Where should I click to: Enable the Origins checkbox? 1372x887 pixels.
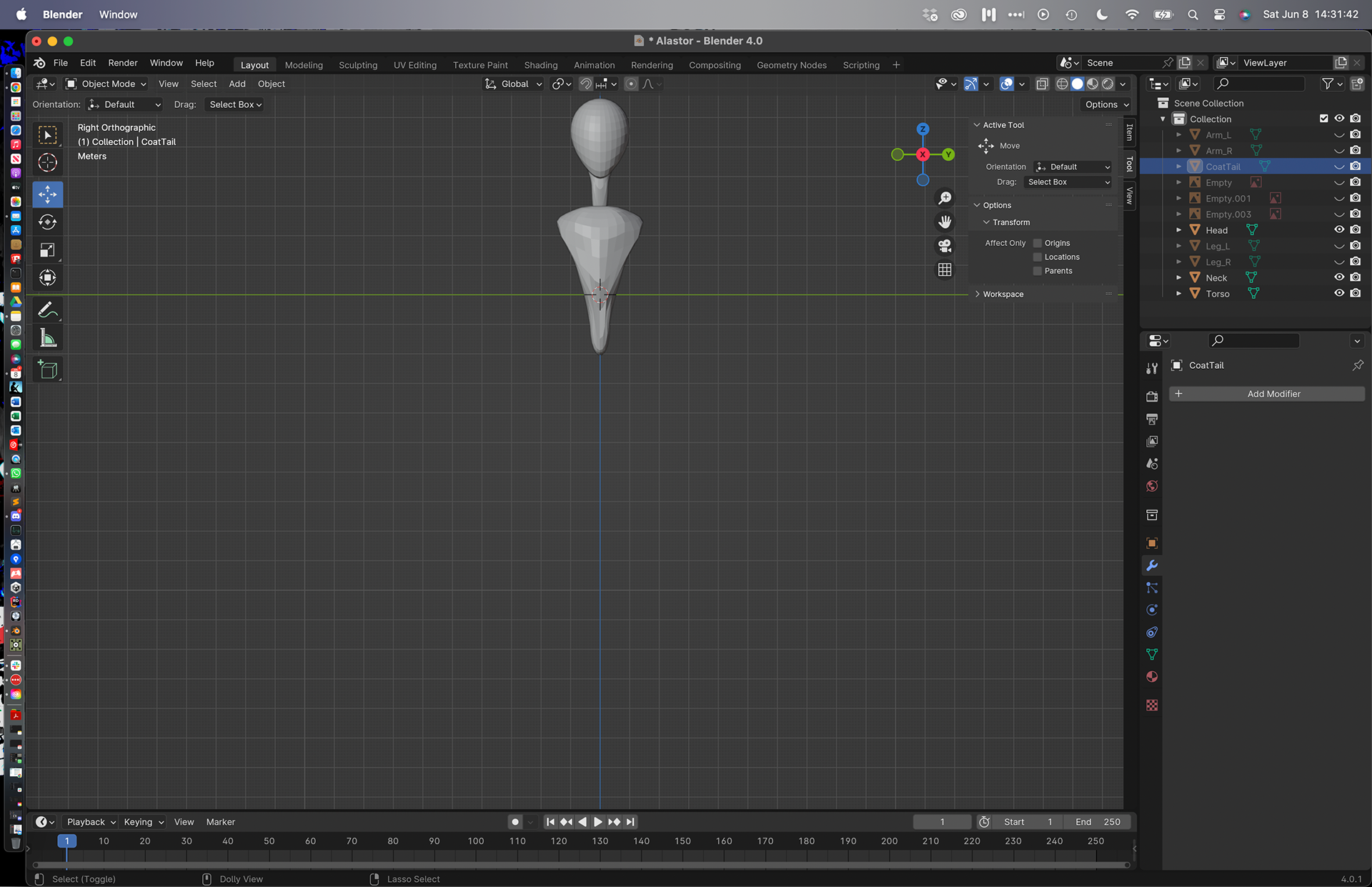(1038, 243)
